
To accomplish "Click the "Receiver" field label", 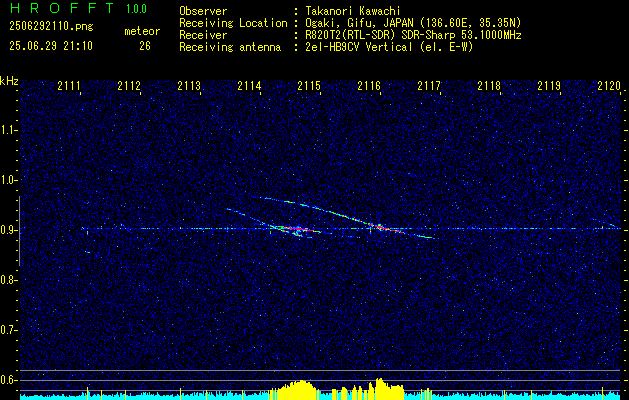I will click(x=203, y=35).
